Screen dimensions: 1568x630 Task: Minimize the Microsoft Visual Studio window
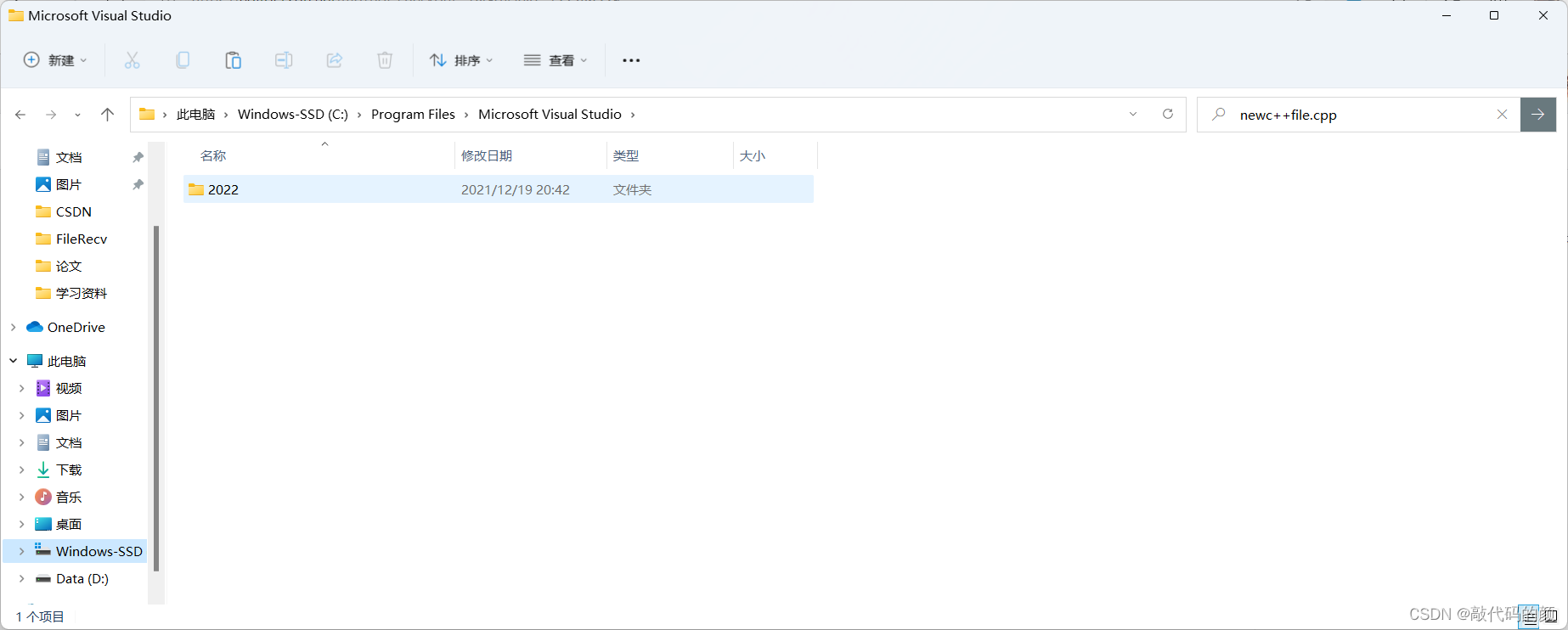(1447, 15)
